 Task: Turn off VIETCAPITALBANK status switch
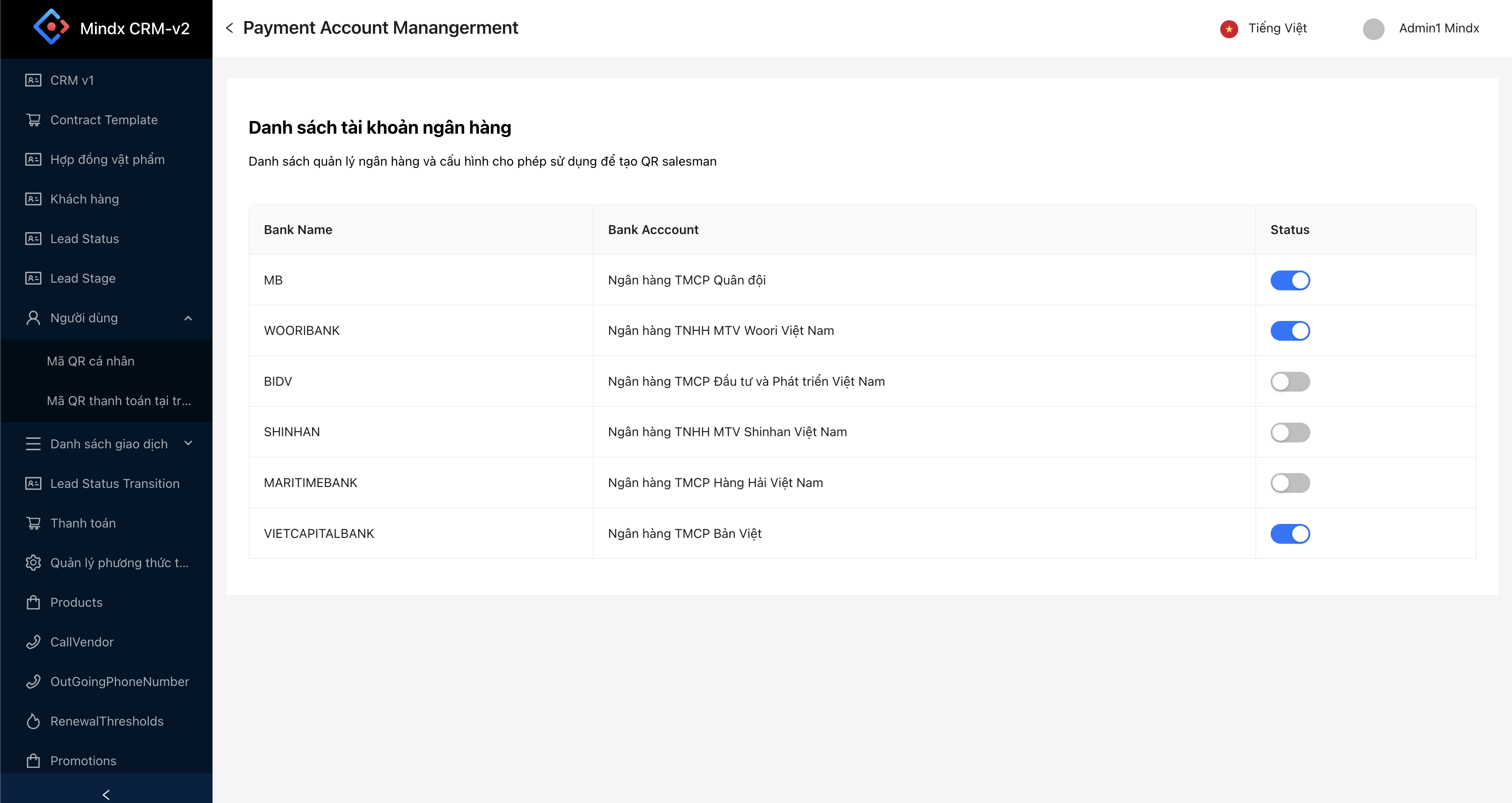coord(1290,534)
